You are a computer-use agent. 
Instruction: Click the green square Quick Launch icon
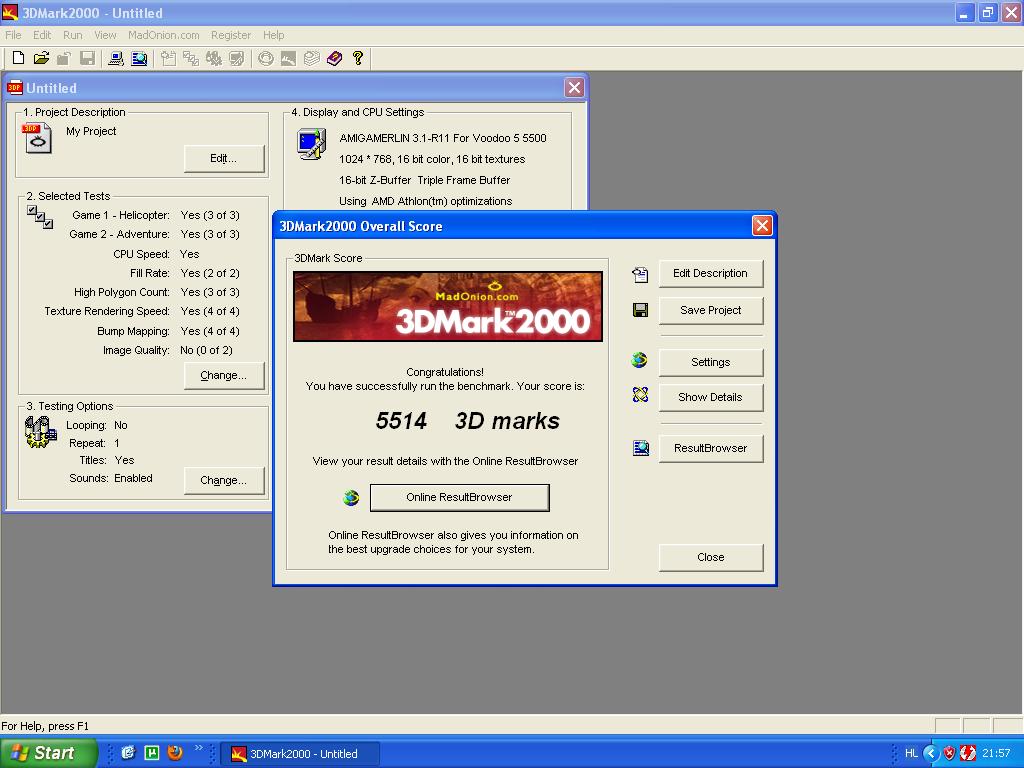152,752
